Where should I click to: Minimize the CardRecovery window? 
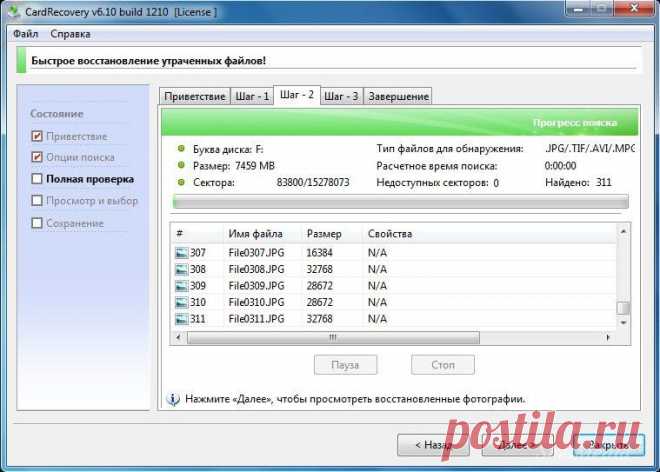(578, 8)
